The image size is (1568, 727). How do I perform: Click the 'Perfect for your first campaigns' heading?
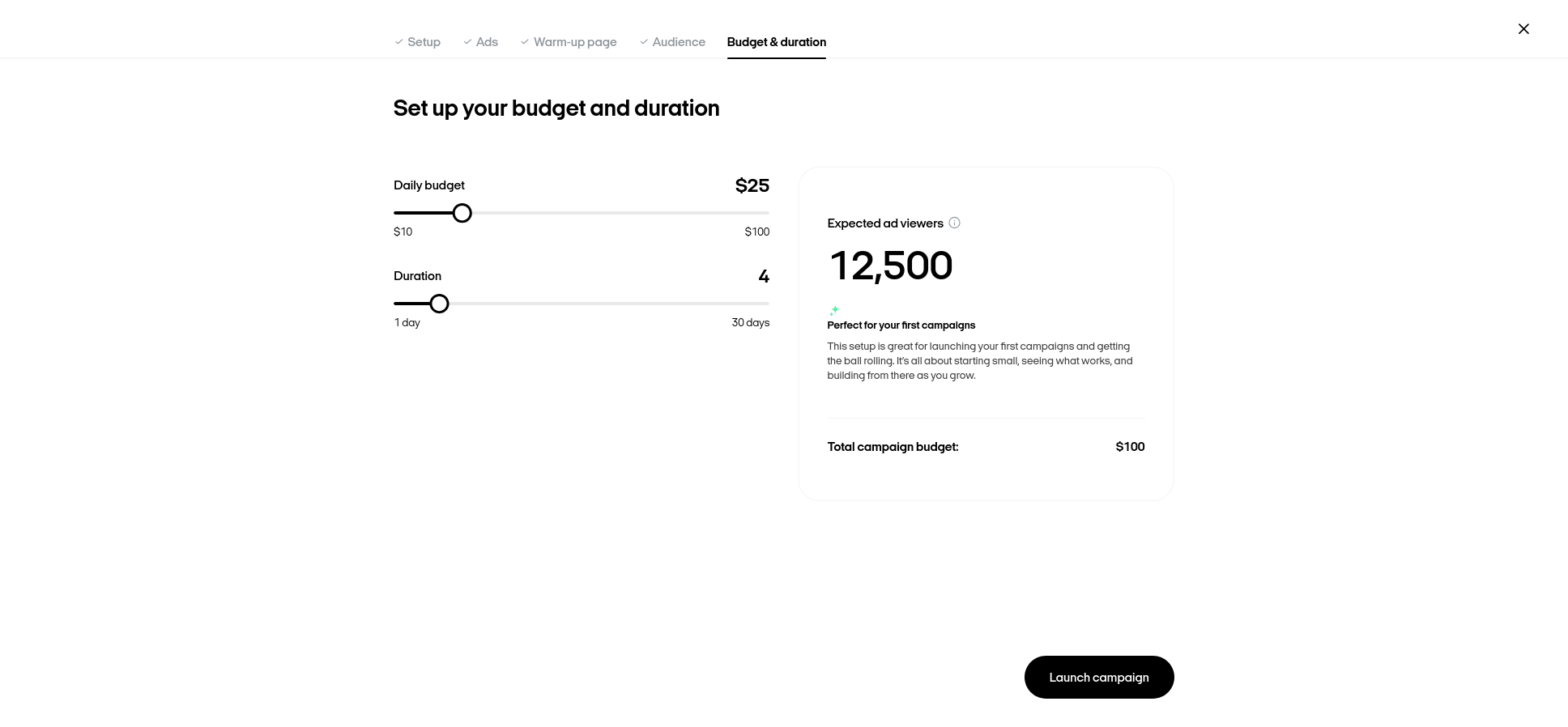coord(901,325)
